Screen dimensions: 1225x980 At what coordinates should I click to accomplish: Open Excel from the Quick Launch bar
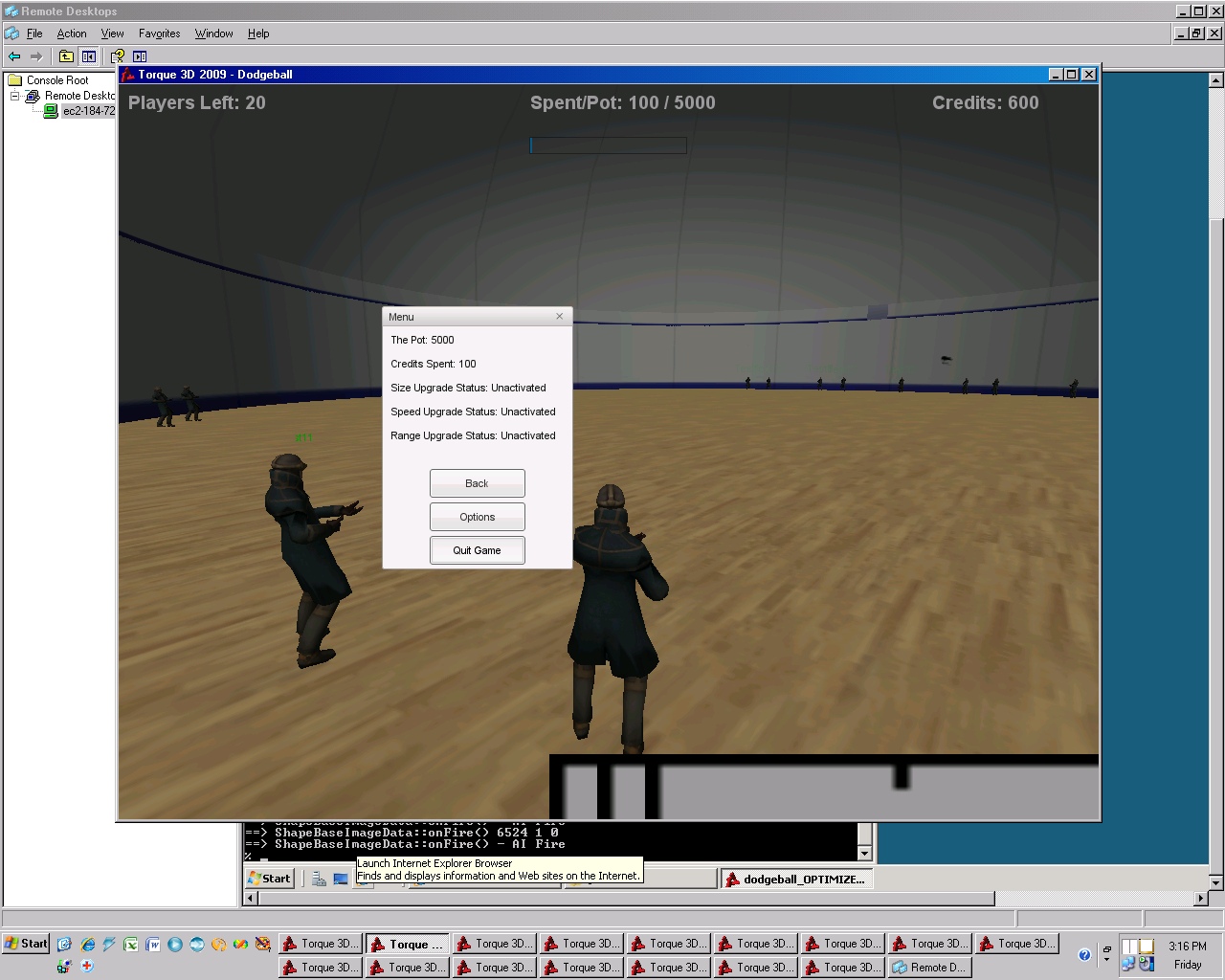click(131, 945)
